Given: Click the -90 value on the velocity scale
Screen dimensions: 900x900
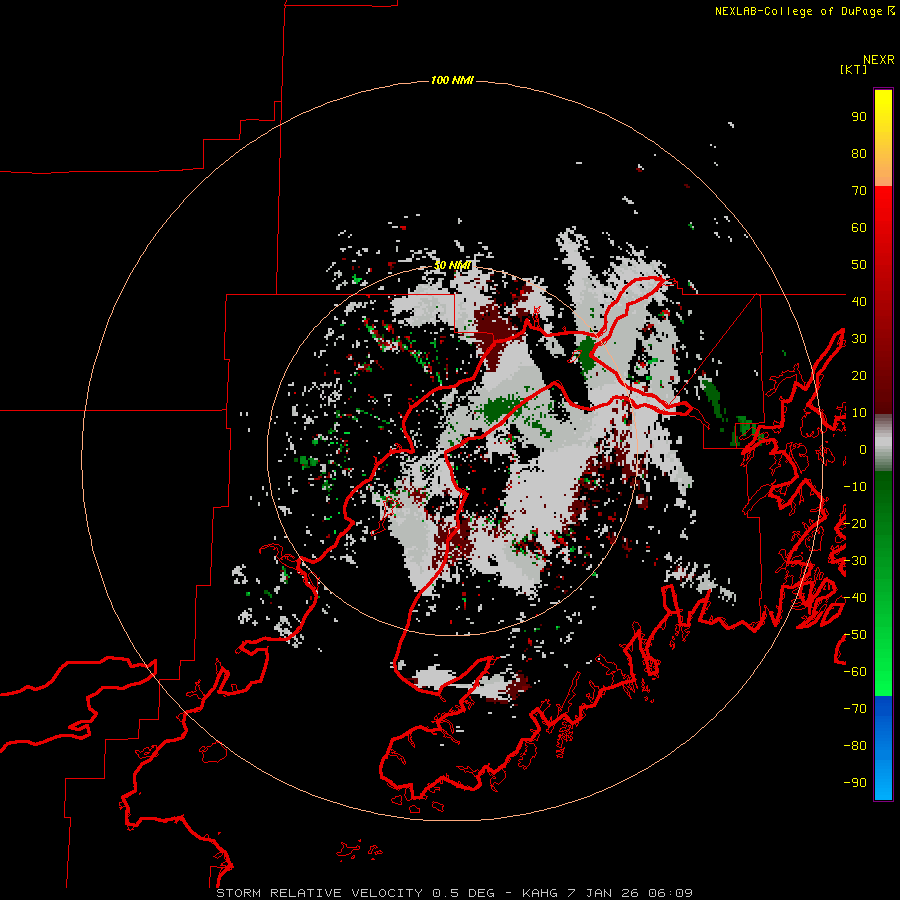Looking at the screenshot, I should pyautogui.click(x=855, y=783).
